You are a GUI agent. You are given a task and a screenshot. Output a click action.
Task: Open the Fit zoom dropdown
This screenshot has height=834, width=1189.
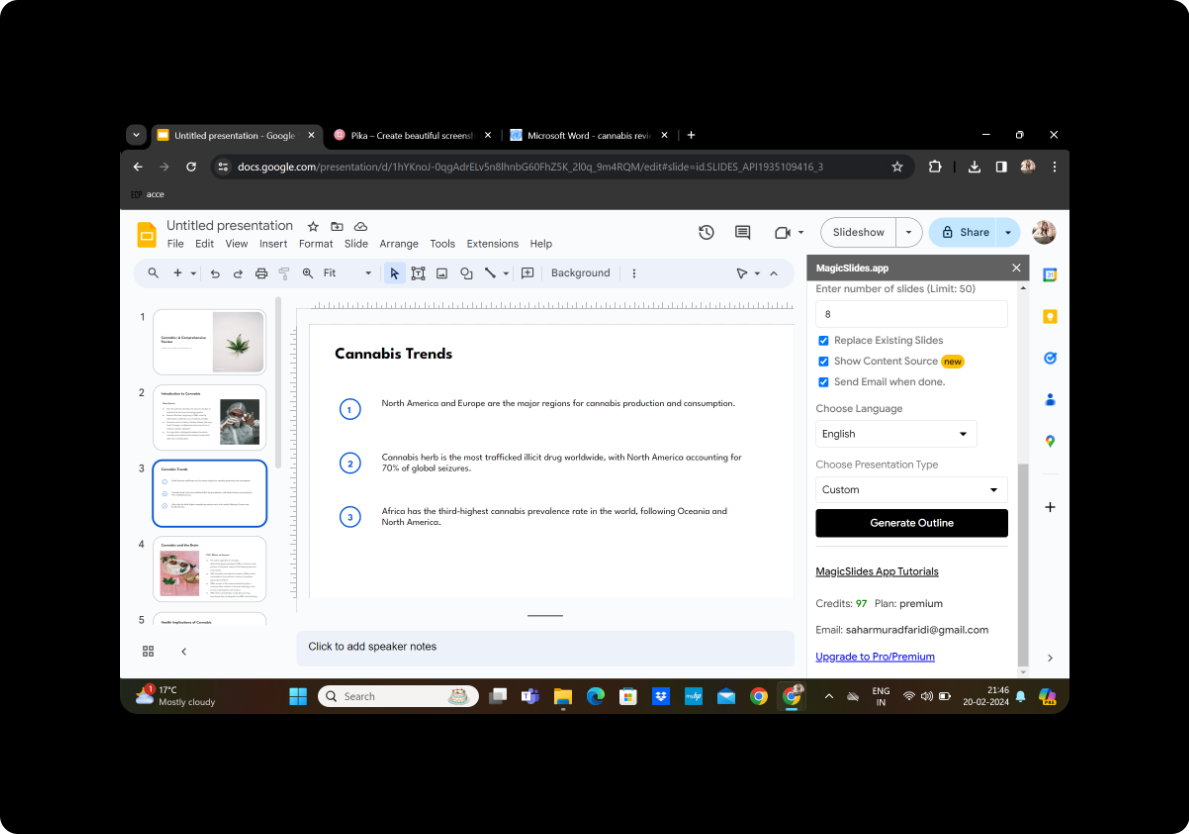click(x=347, y=273)
